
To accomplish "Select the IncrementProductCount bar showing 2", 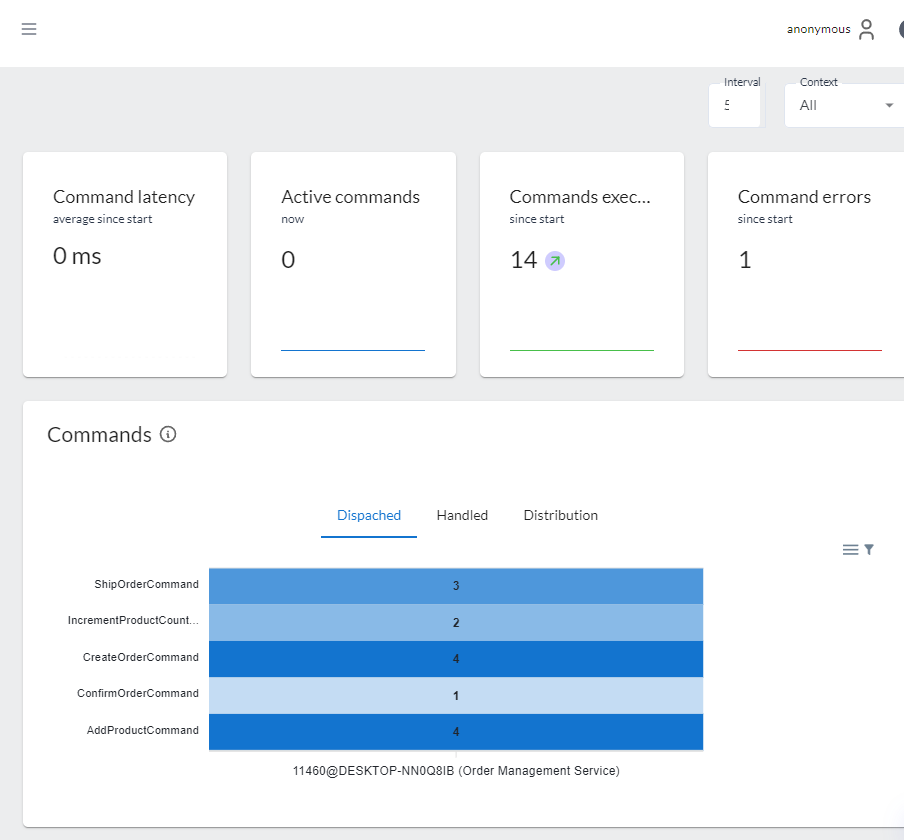I will [x=456, y=623].
